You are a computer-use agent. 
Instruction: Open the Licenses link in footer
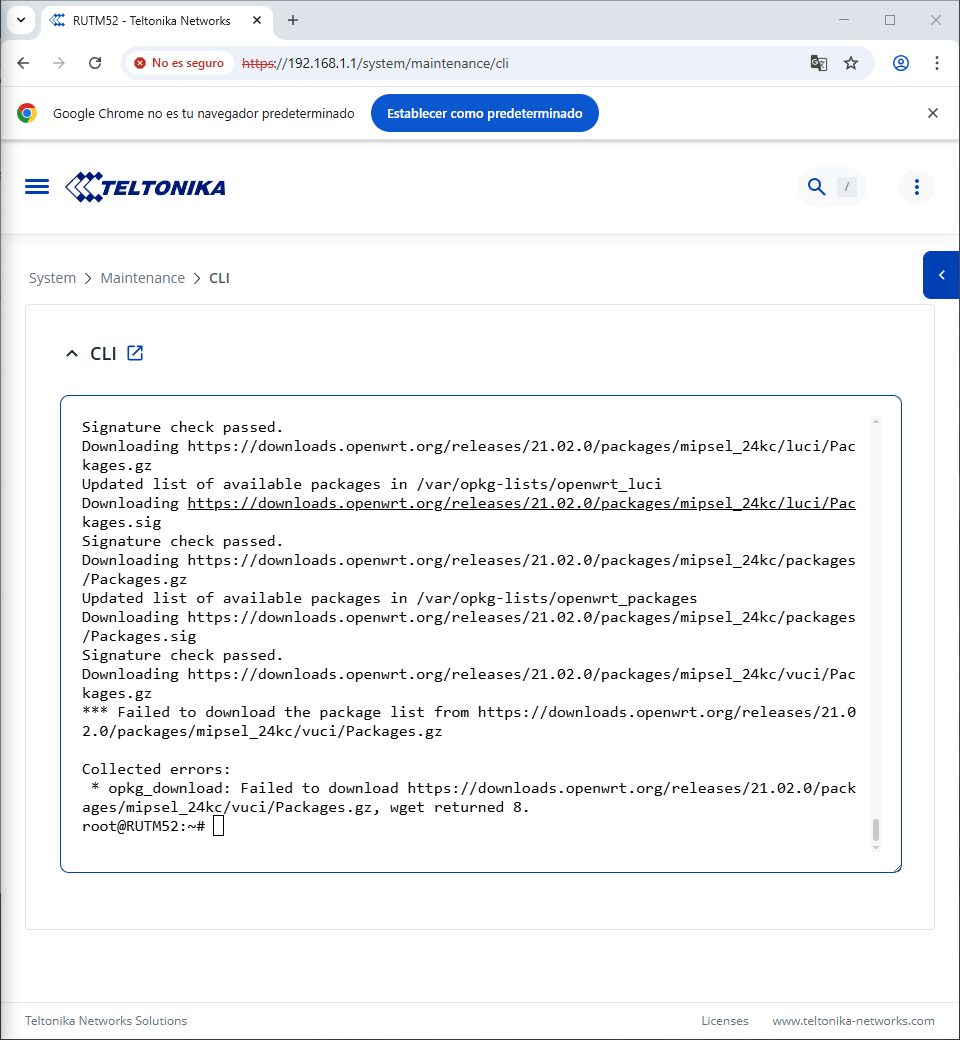pos(724,1021)
